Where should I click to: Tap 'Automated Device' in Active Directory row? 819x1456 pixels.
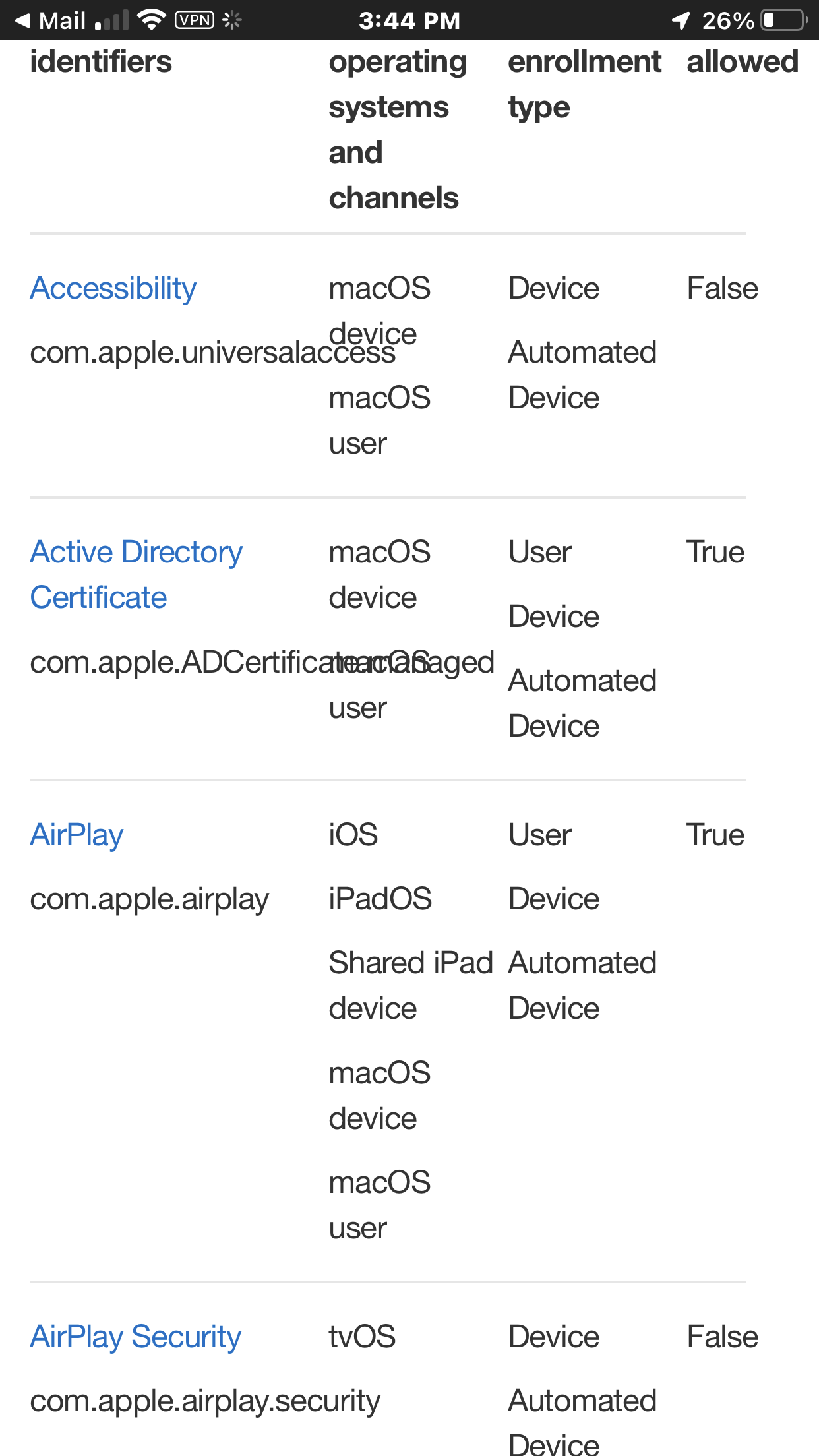tap(583, 704)
